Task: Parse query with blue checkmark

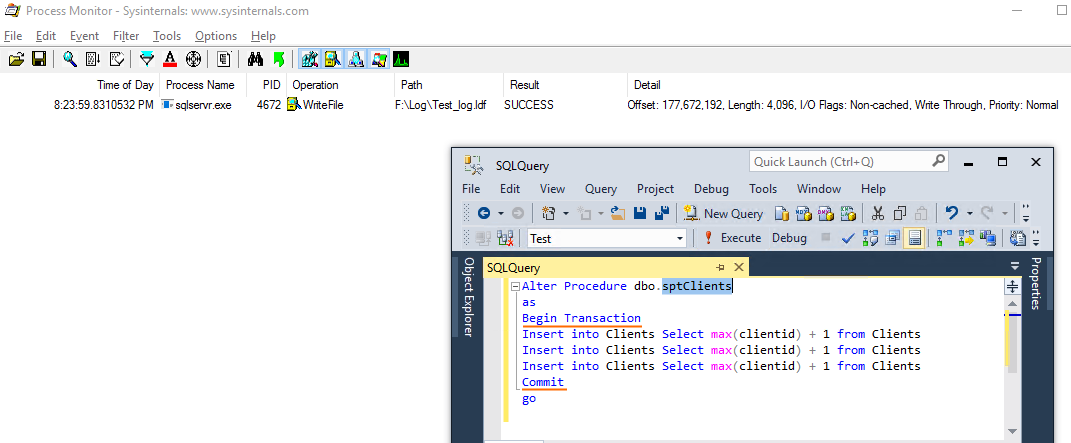Action: pos(848,238)
